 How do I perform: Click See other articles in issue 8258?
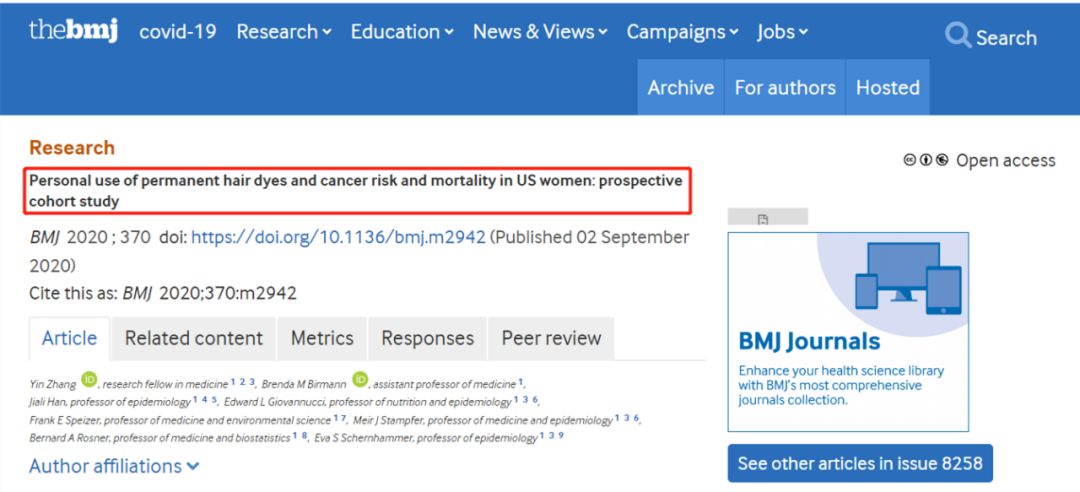pos(859,463)
